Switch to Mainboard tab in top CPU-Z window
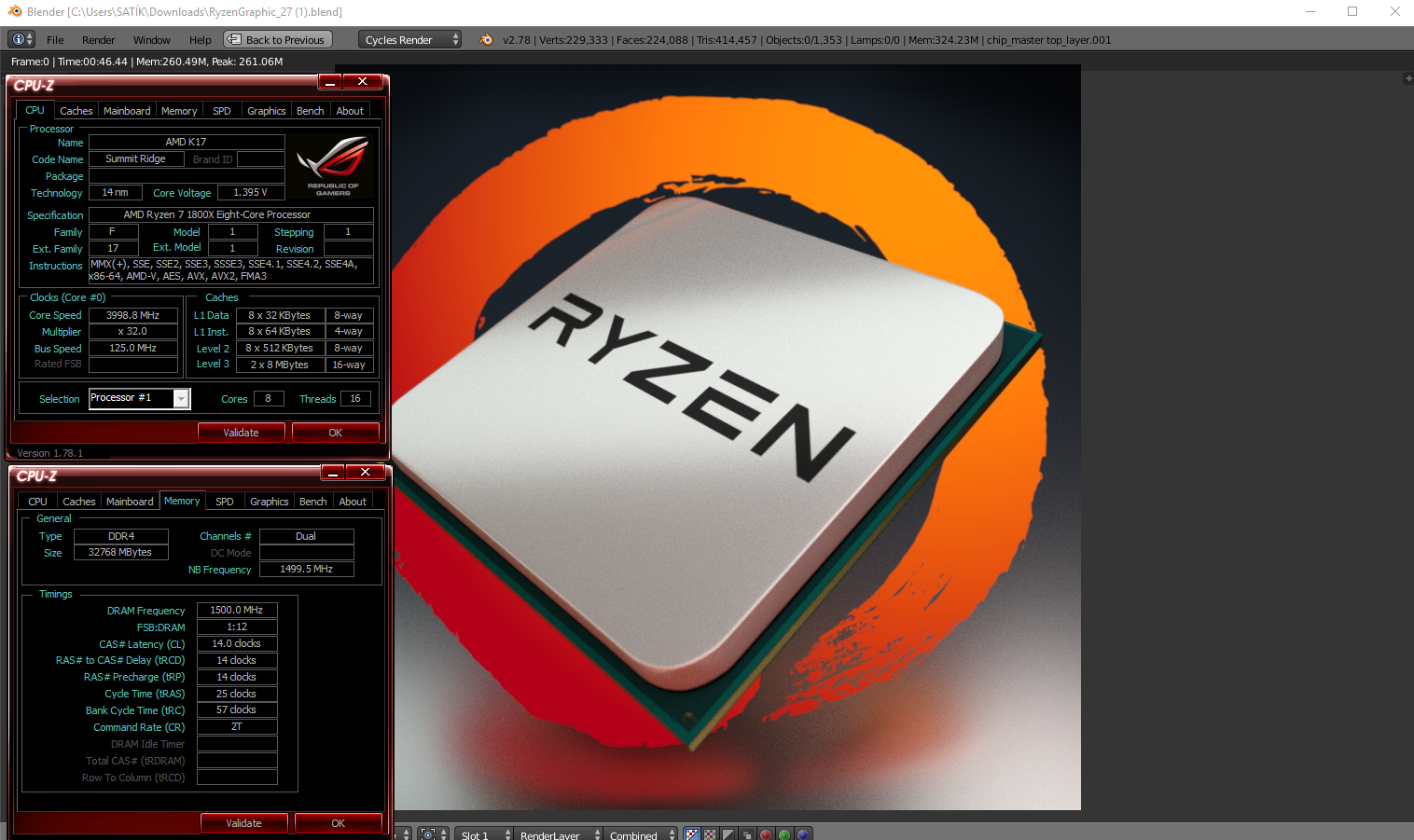This screenshot has height=840, width=1414. click(127, 111)
